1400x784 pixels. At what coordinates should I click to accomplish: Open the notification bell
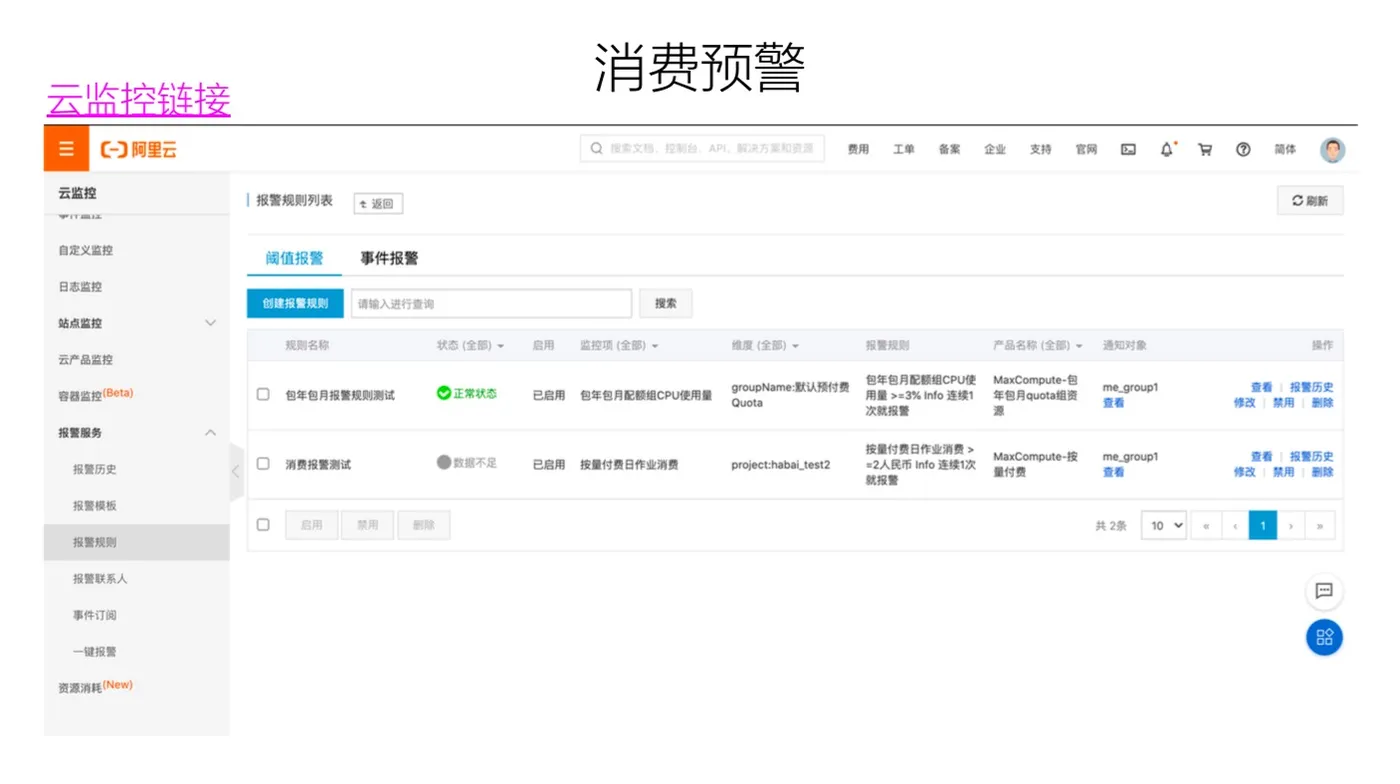click(x=1167, y=149)
